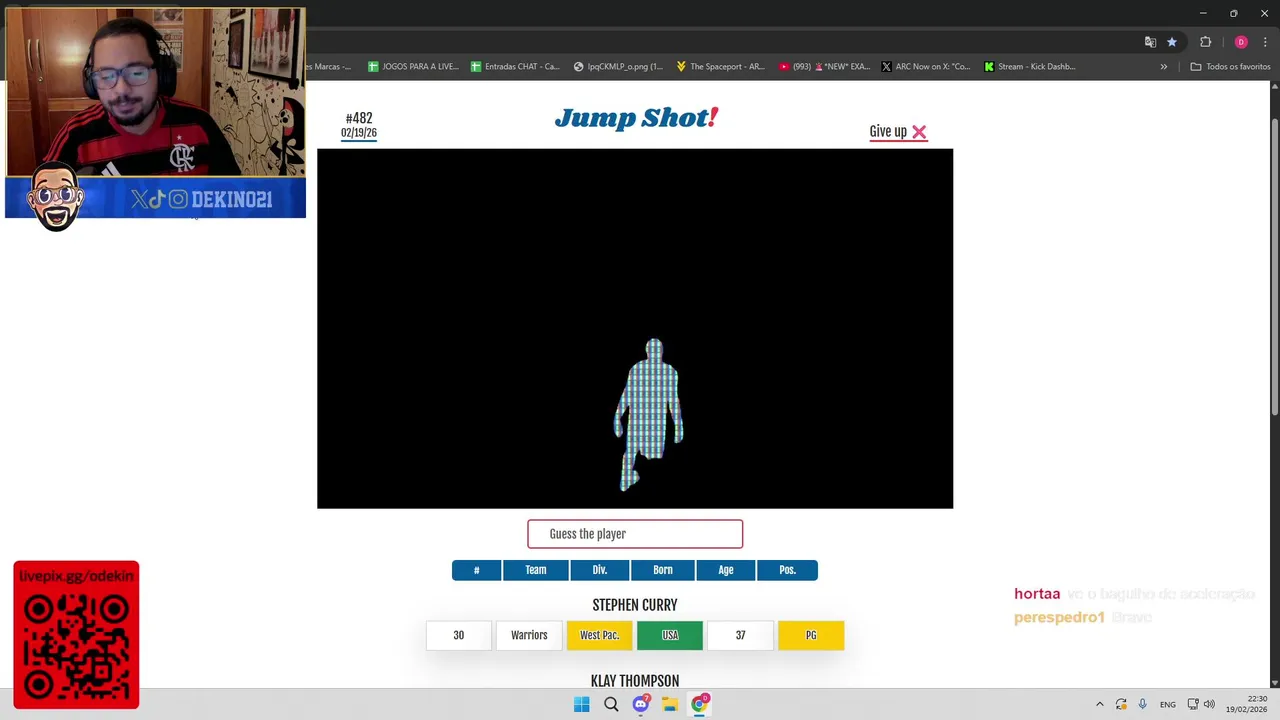Open the YouTube (993) NEW bookmark
1280x720 pixels.
(823, 67)
